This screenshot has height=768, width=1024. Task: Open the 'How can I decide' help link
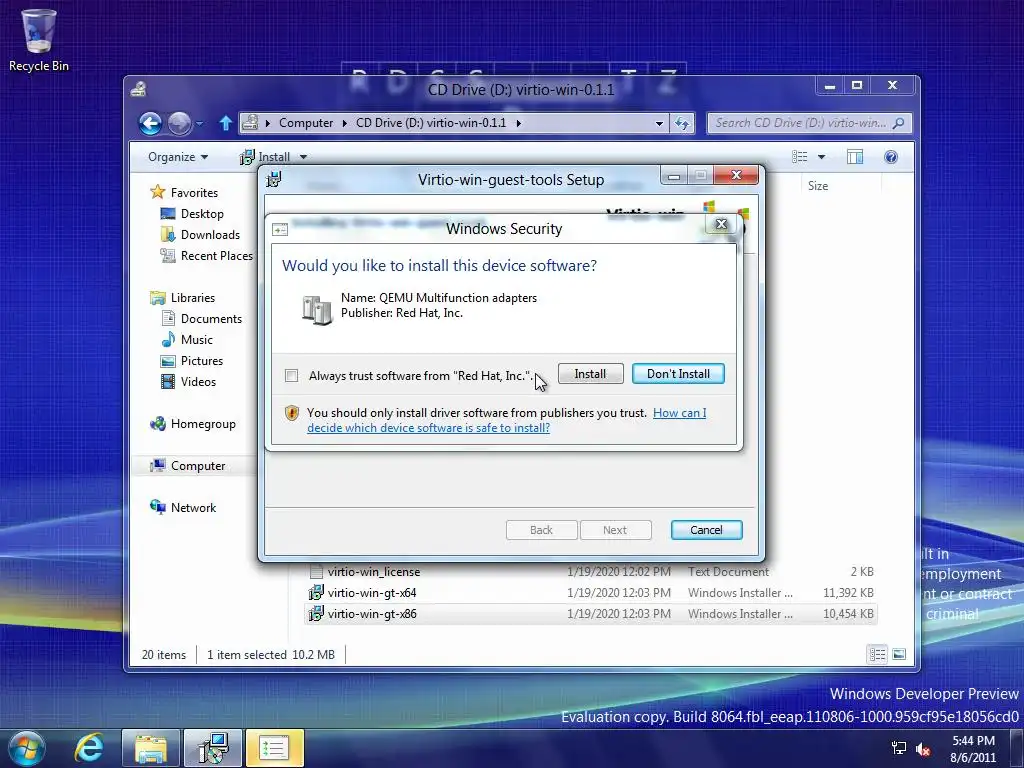tap(507, 420)
